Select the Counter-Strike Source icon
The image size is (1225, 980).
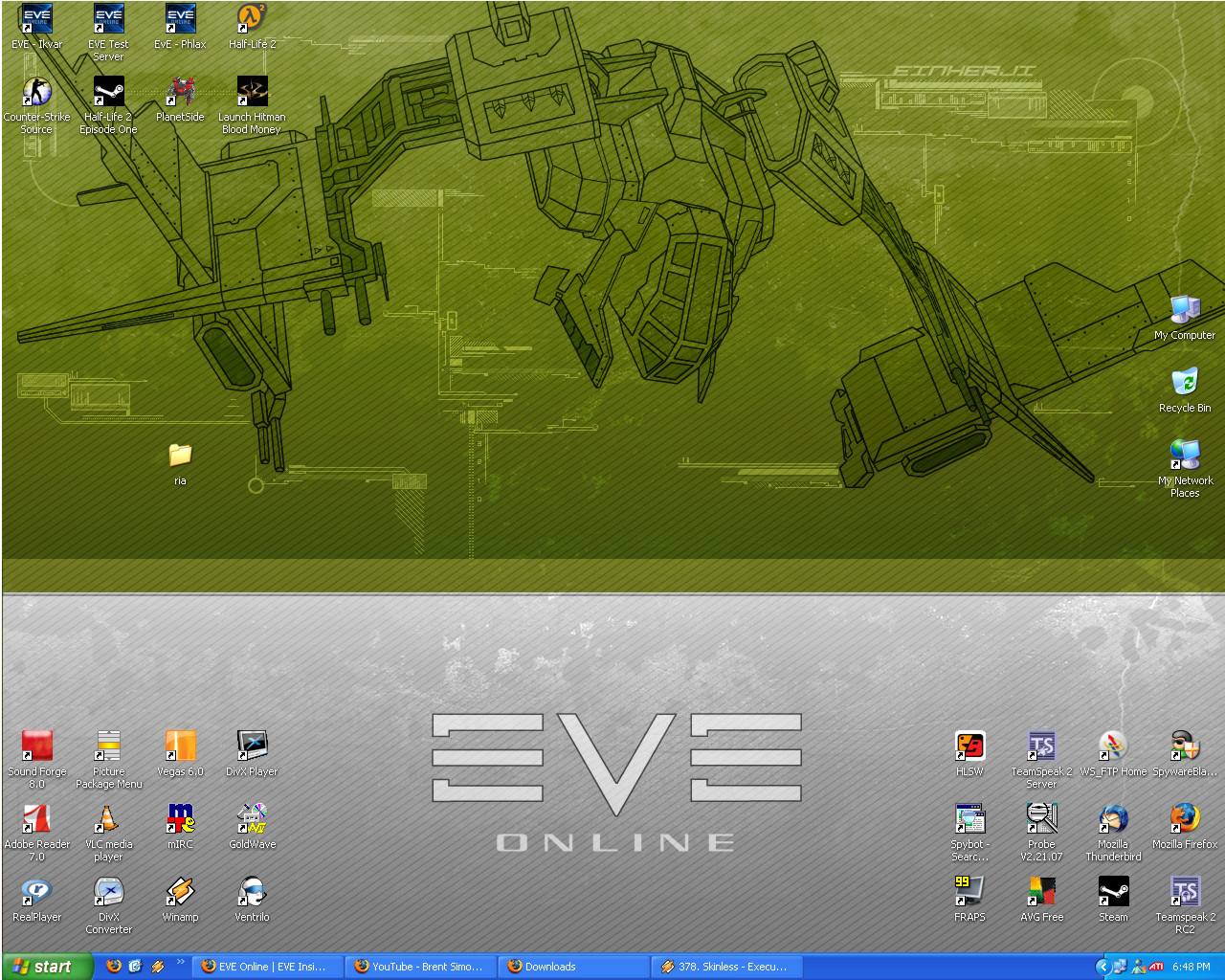36,105
